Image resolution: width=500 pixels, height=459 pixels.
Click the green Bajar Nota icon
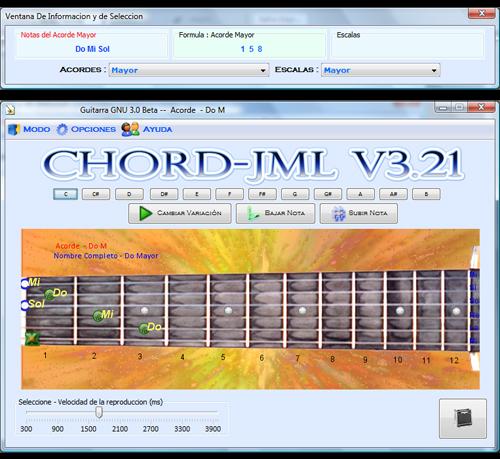tap(253, 213)
